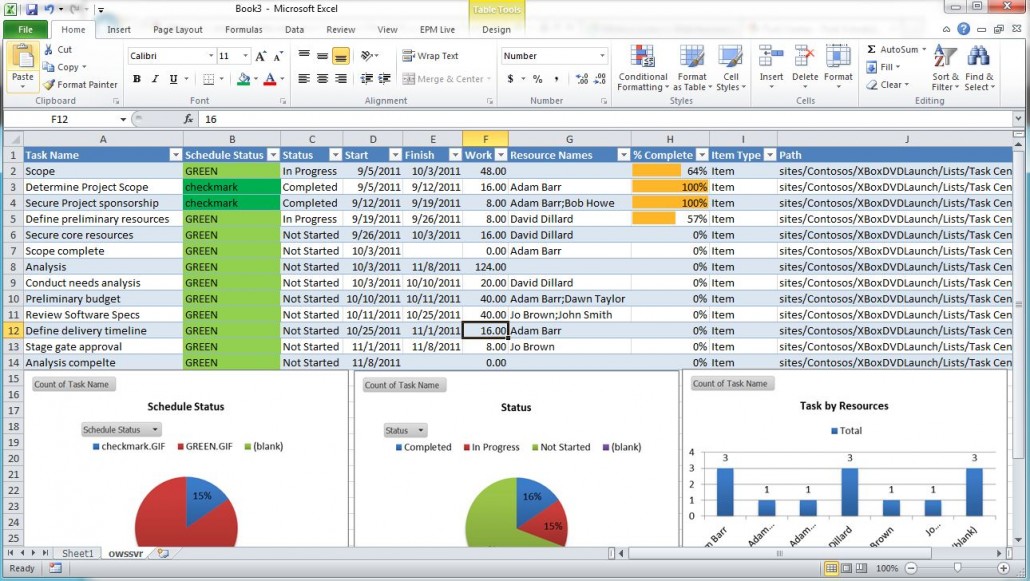Click Increase Decimal

coord(581,79)
